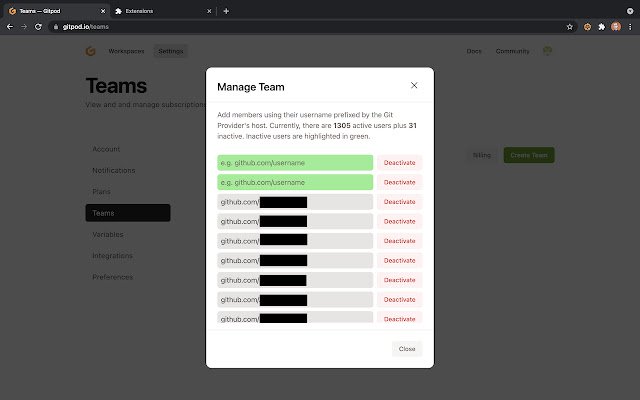The width and height of the screenshot is (640, 400).
Task: Bookmark this page using the star icon
Action: (570, 27)
